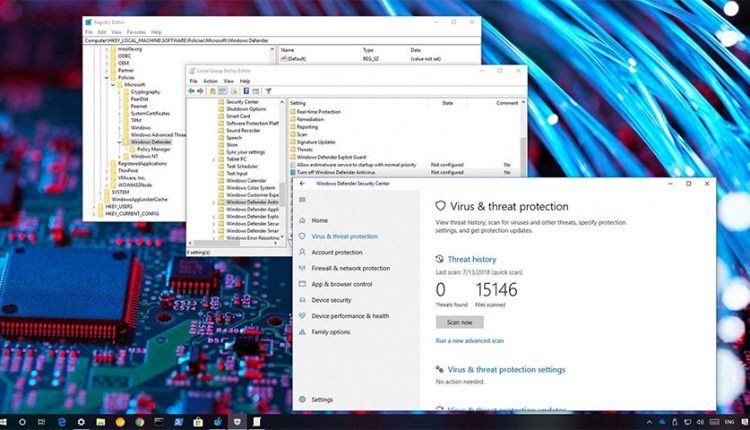Expand HKEY_USERS in Registry Editor

(94, 207)
